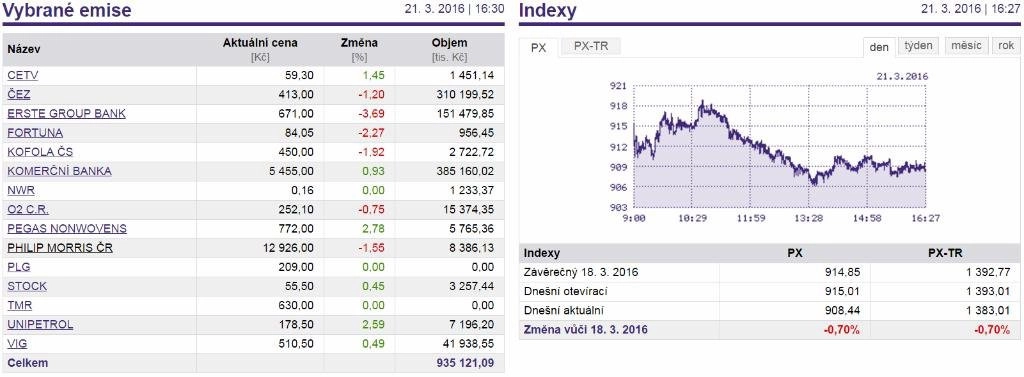Click the PX index day chart

[774, 148]
